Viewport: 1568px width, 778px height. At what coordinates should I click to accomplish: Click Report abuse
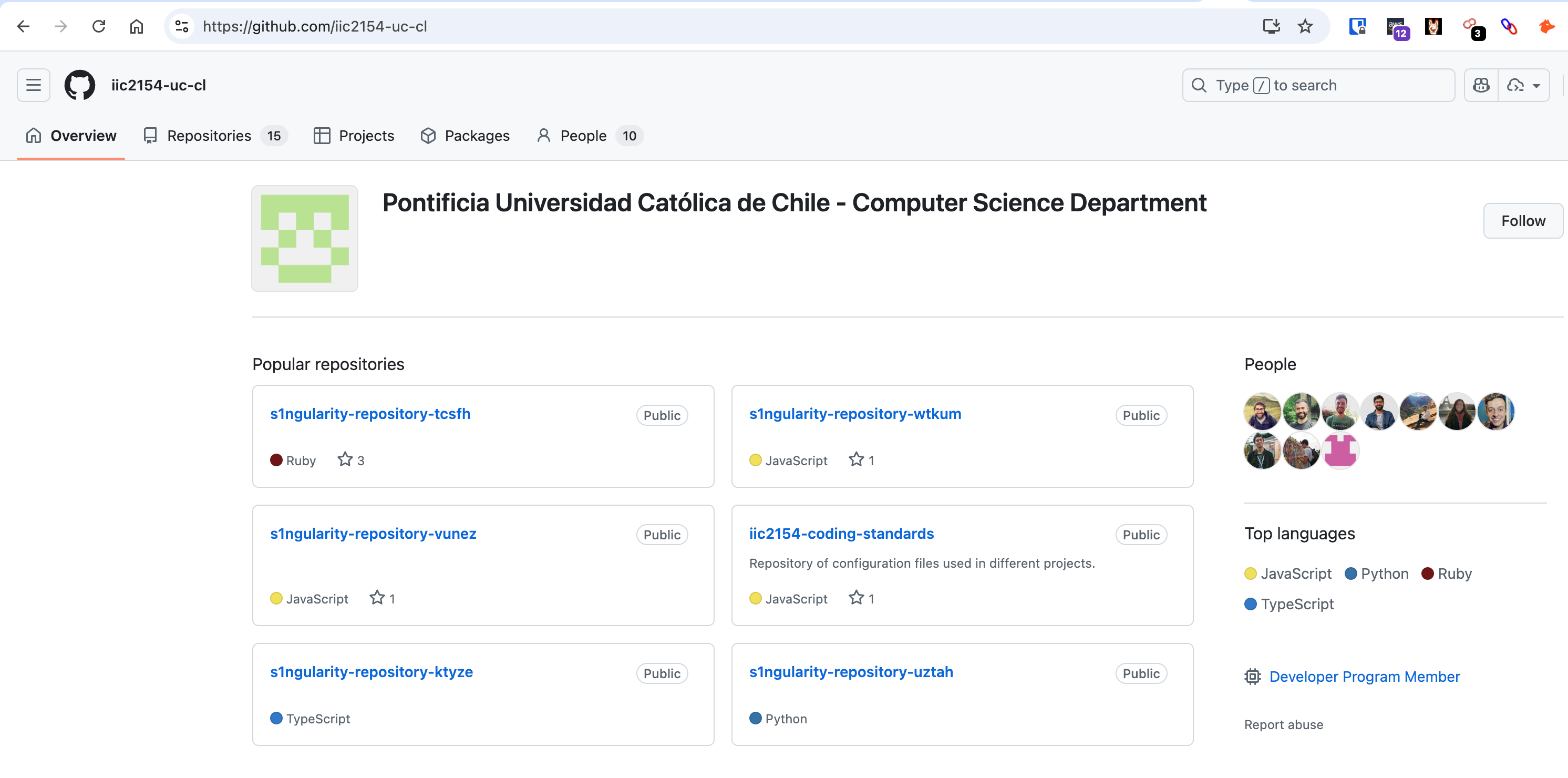1284,724
